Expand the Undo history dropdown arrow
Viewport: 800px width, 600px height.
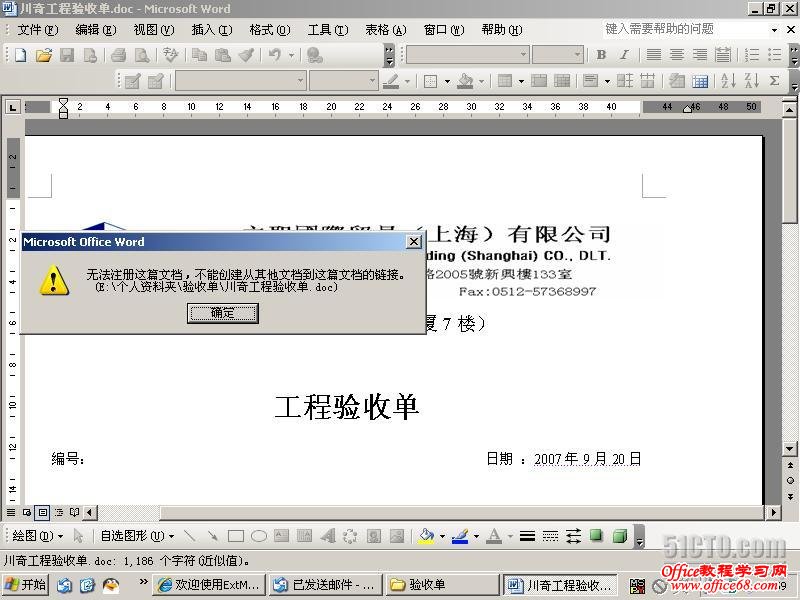291,55
